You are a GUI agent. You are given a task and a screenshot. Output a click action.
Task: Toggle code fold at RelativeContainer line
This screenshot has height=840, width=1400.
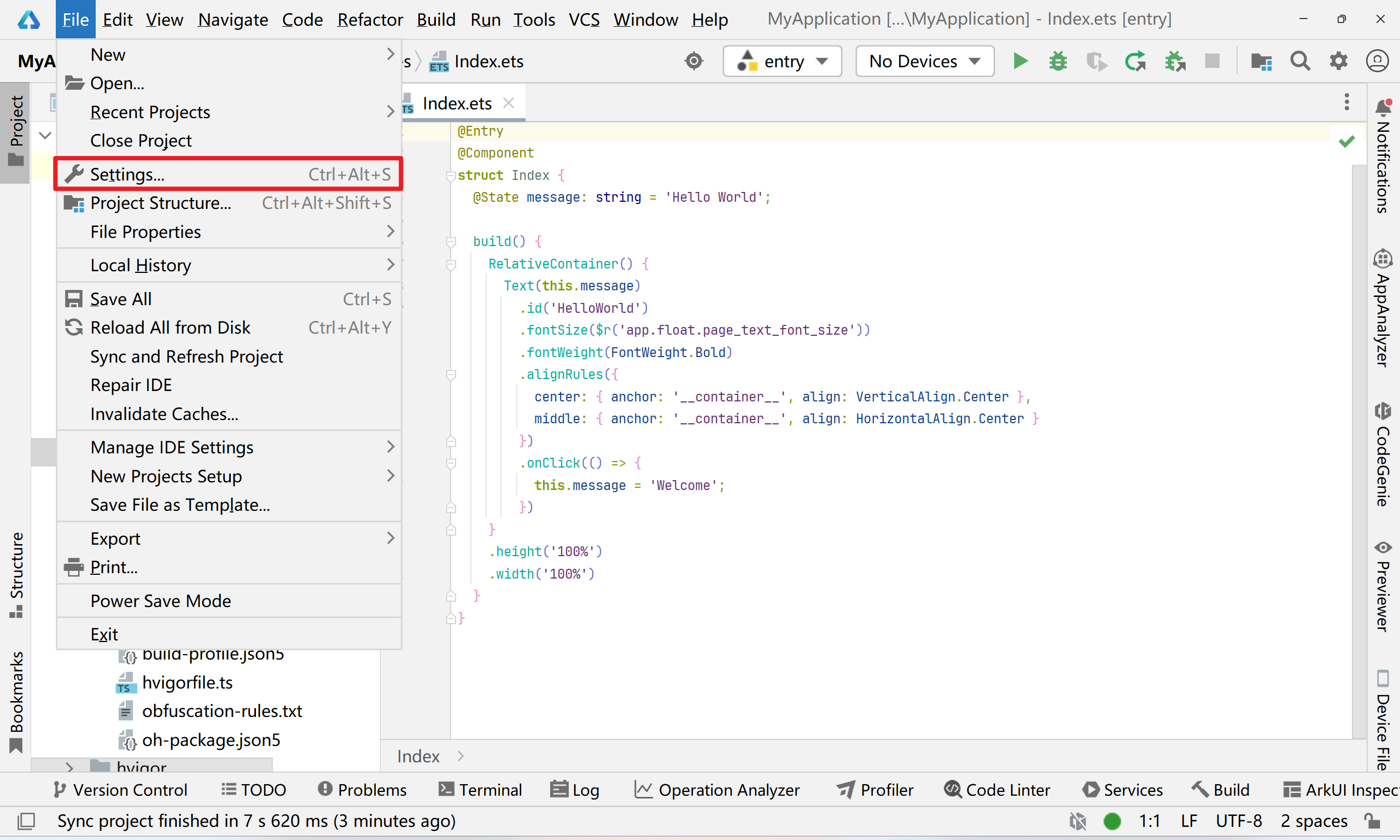coord(451,264)
